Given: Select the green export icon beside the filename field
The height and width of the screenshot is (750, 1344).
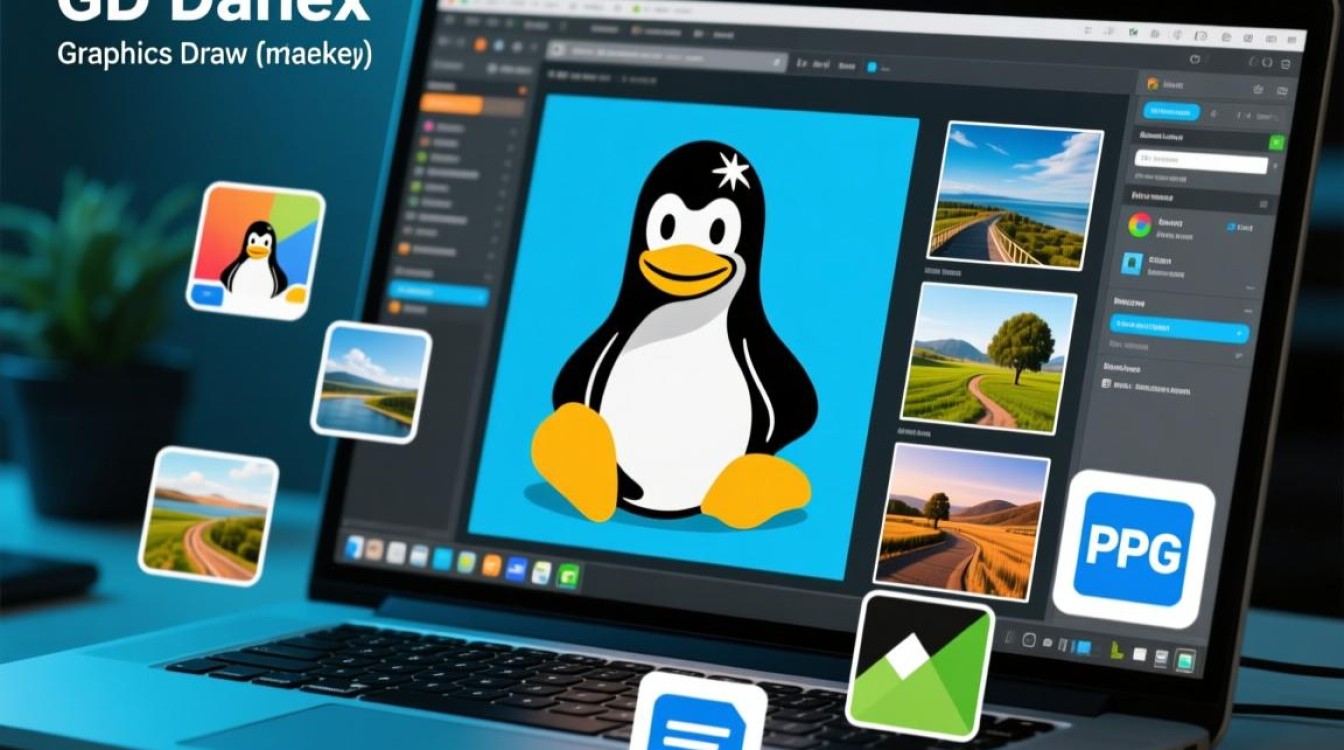Looking at the screenshot, I should (x=1276, y=142).
